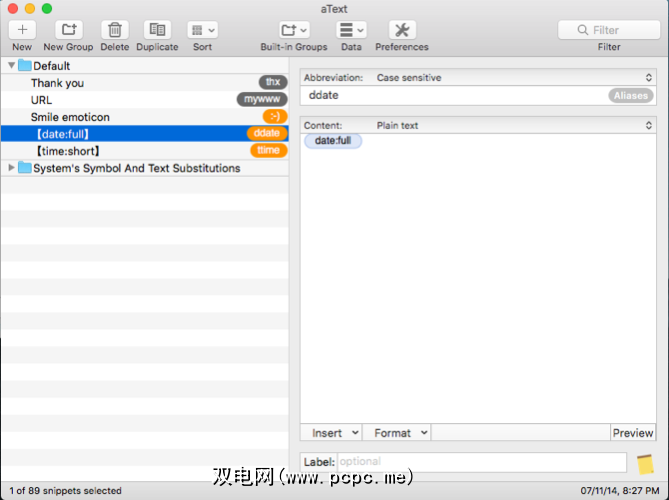Open the Data toolbar menu

[351, 30]
